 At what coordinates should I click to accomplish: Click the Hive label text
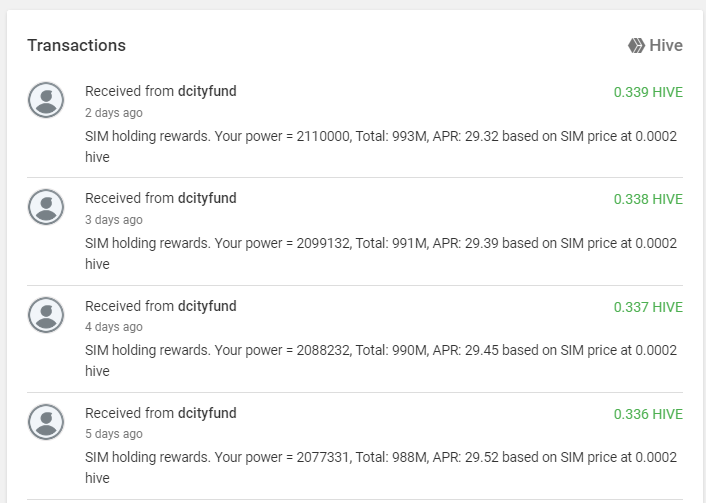[x=666, y=45]
